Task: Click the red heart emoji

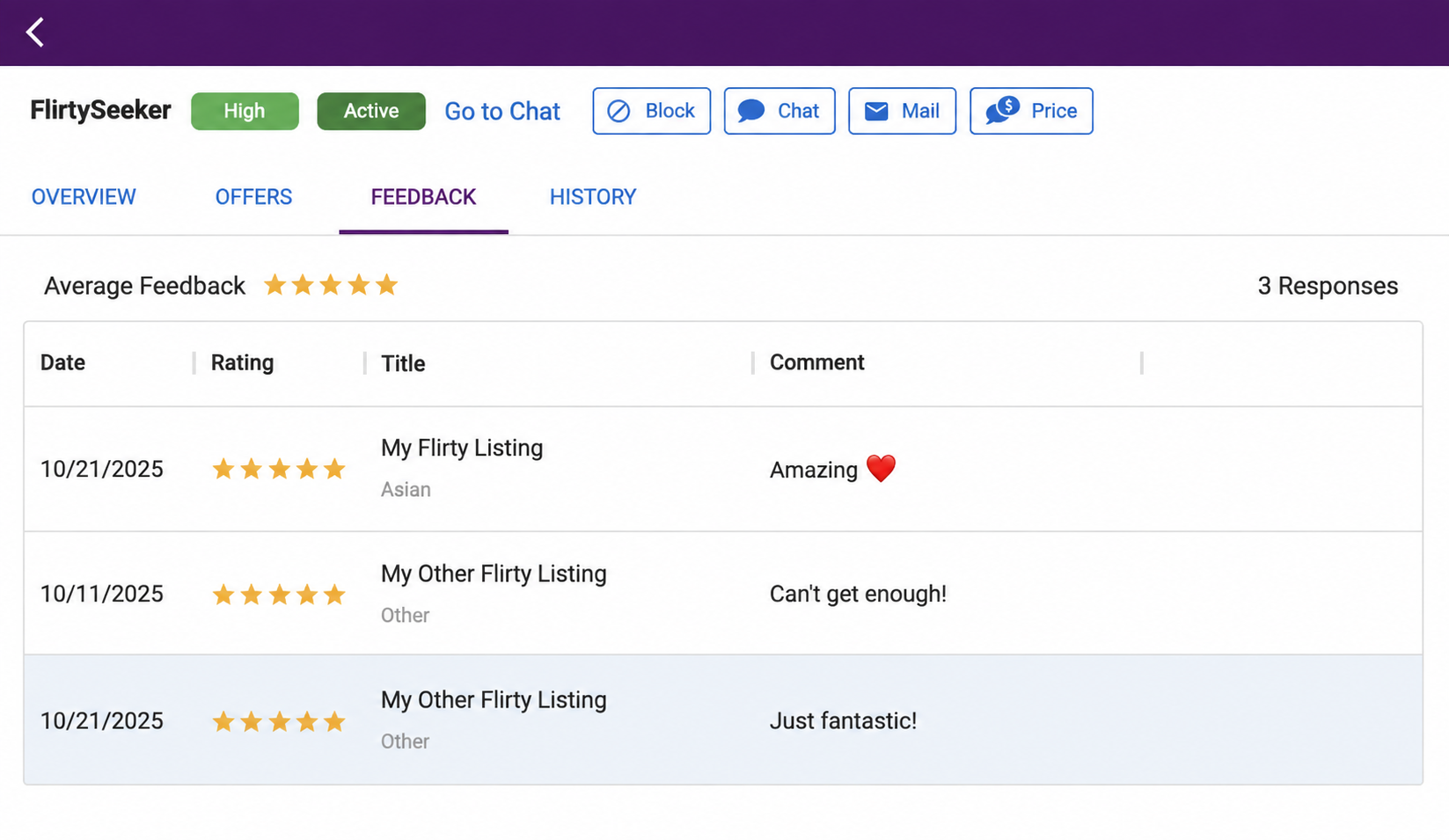Action: click(x=881, y=468)
